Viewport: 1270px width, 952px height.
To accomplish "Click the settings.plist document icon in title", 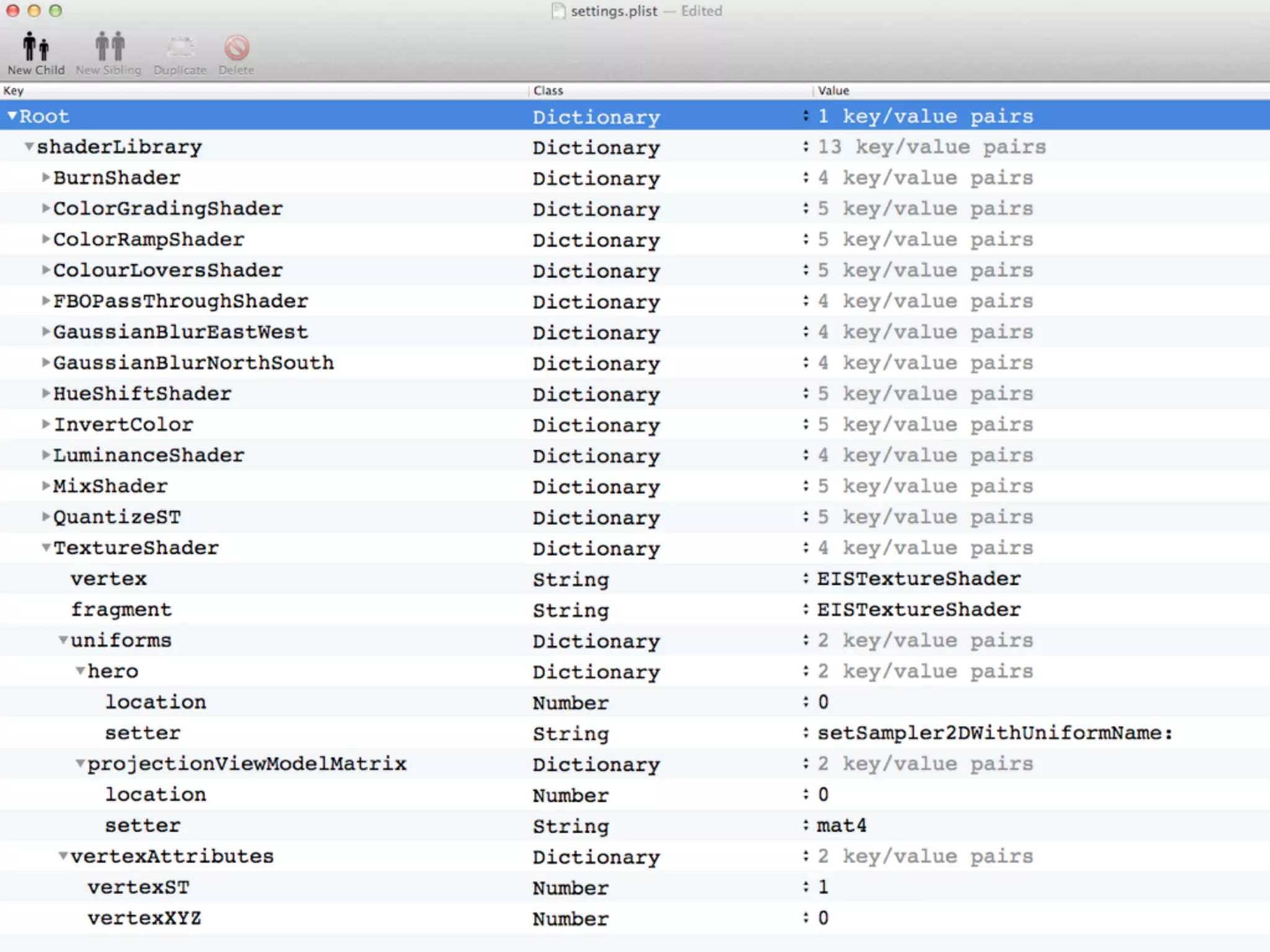I will point(558,11).
